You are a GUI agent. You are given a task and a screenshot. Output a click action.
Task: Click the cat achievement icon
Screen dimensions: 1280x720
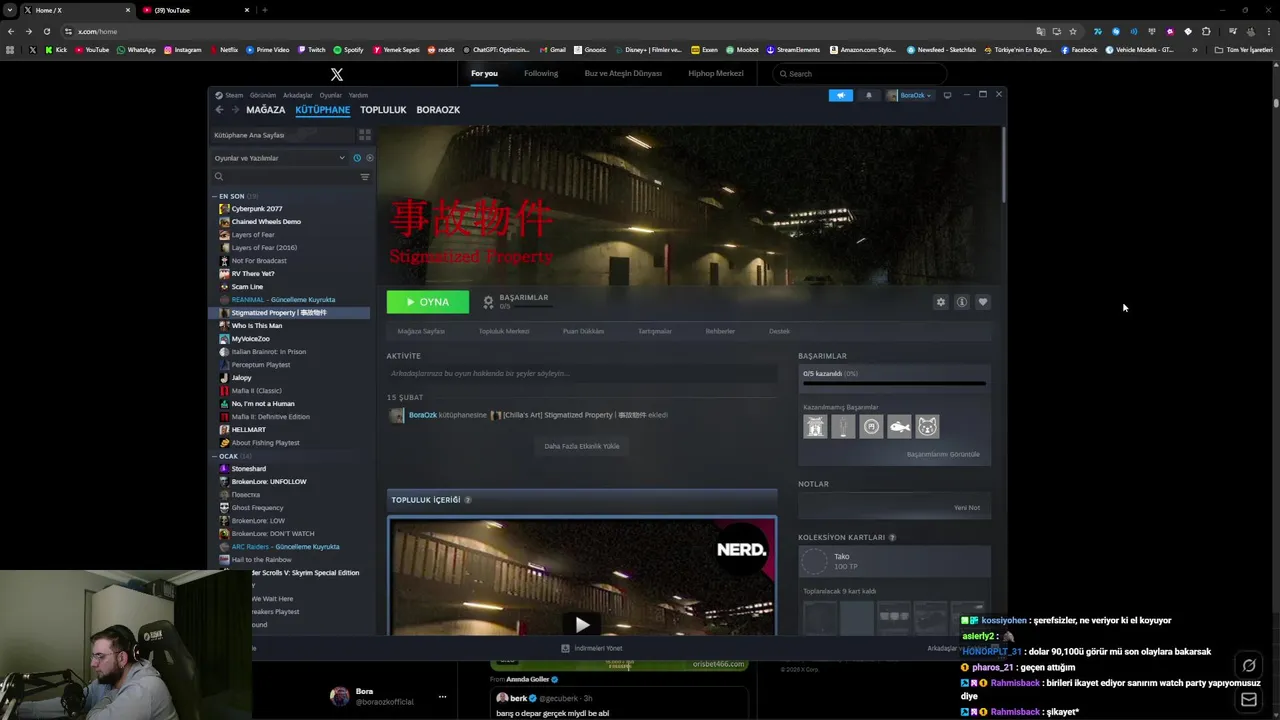tap(927, 427)
